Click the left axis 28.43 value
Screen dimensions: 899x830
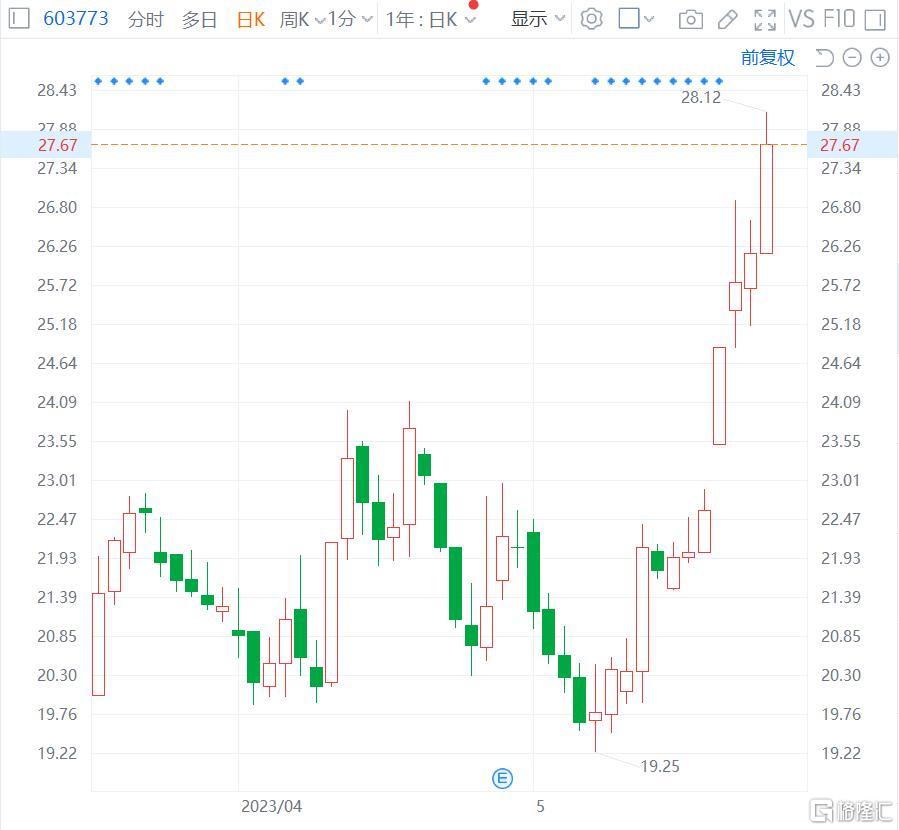[x=57, y=90]
